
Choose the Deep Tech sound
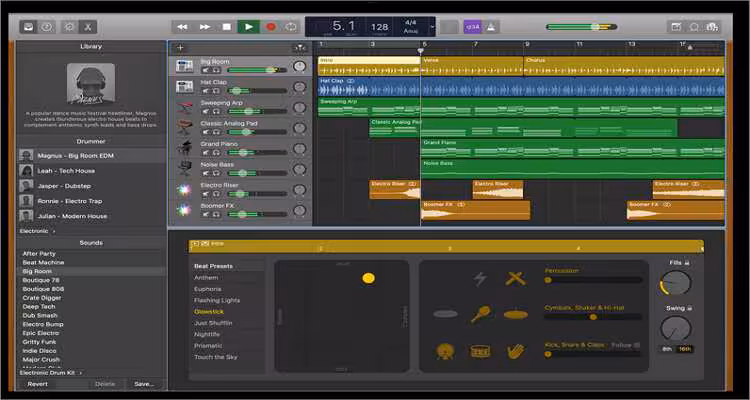[x=39, y=307]
